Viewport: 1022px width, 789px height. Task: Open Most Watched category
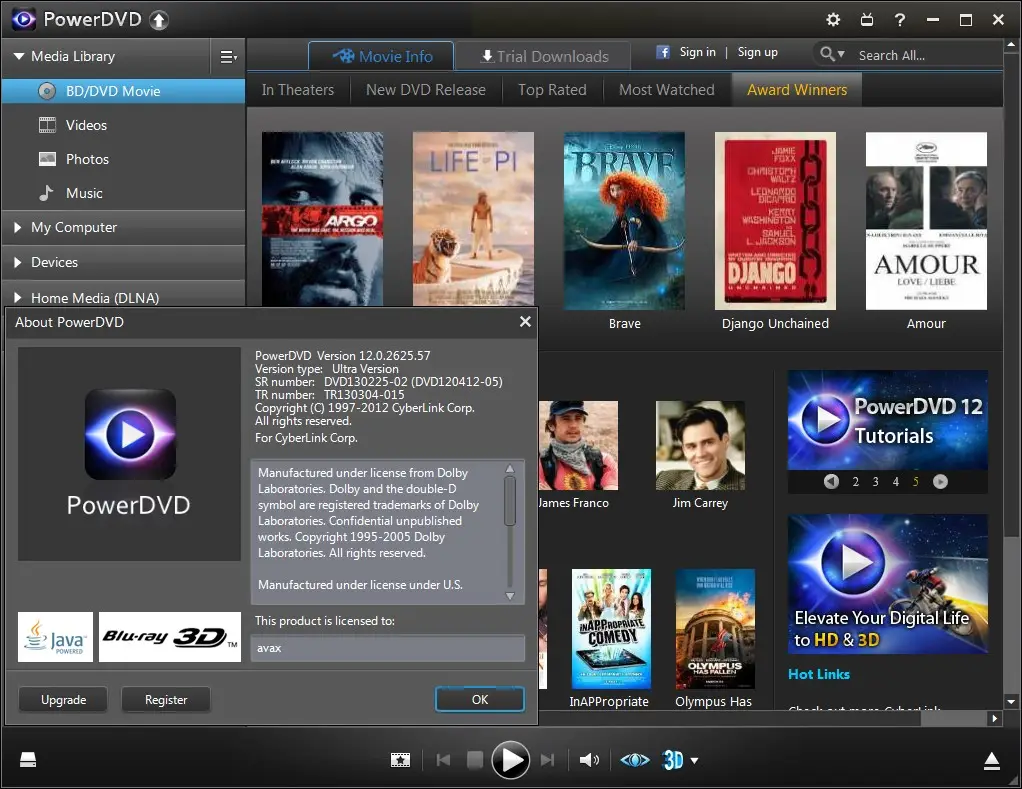coord(667,90)
